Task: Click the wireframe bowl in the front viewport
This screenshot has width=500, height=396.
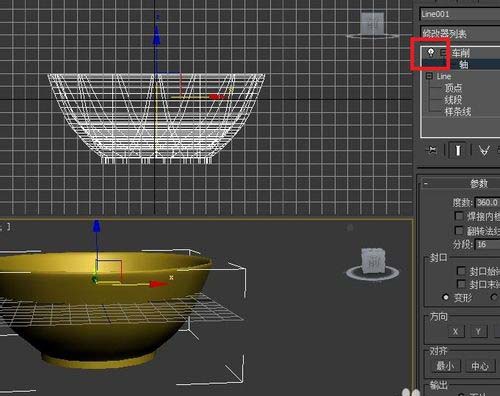Action: [x=156, y=118]
